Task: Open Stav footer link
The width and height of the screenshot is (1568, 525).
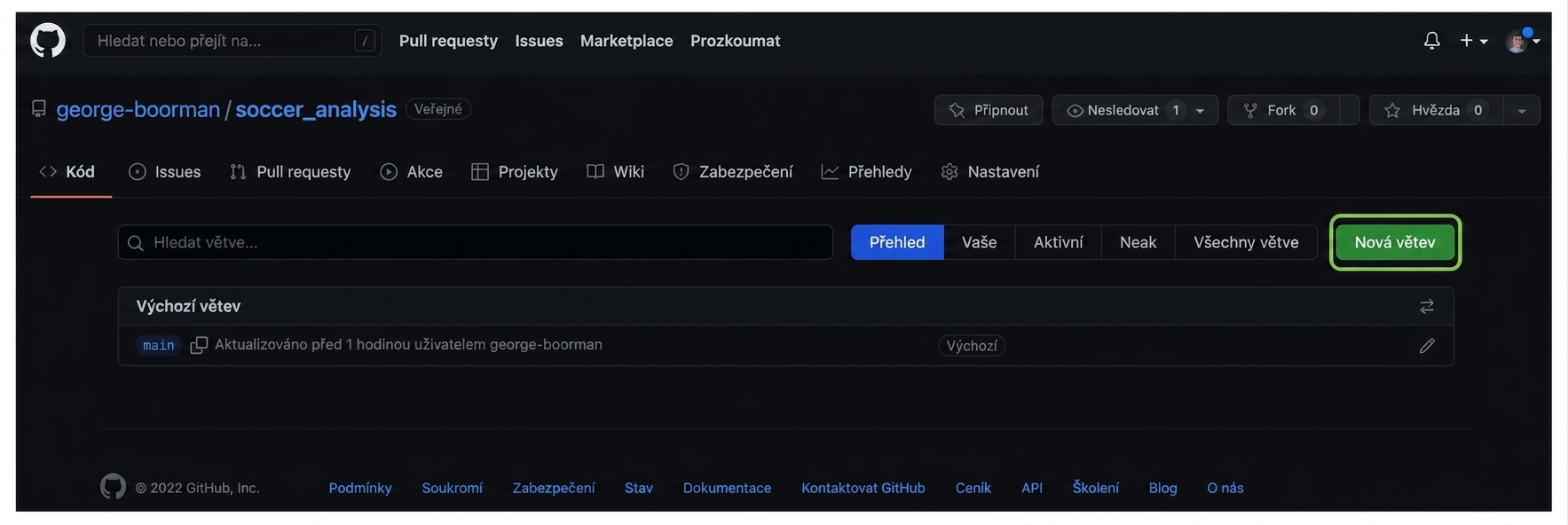Action: coord(639,488)
